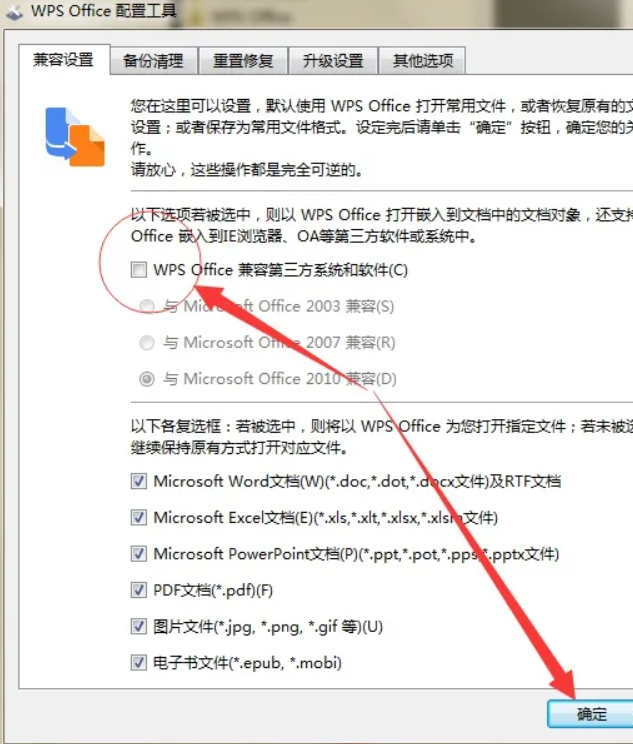Select the Microsoft Office 2010 兼容 radio button
The height and width of the screenshot is (744, 633).
point(147,379)
